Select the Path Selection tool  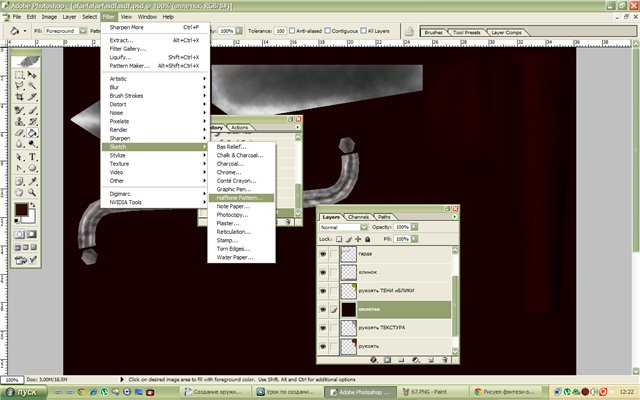19,157
